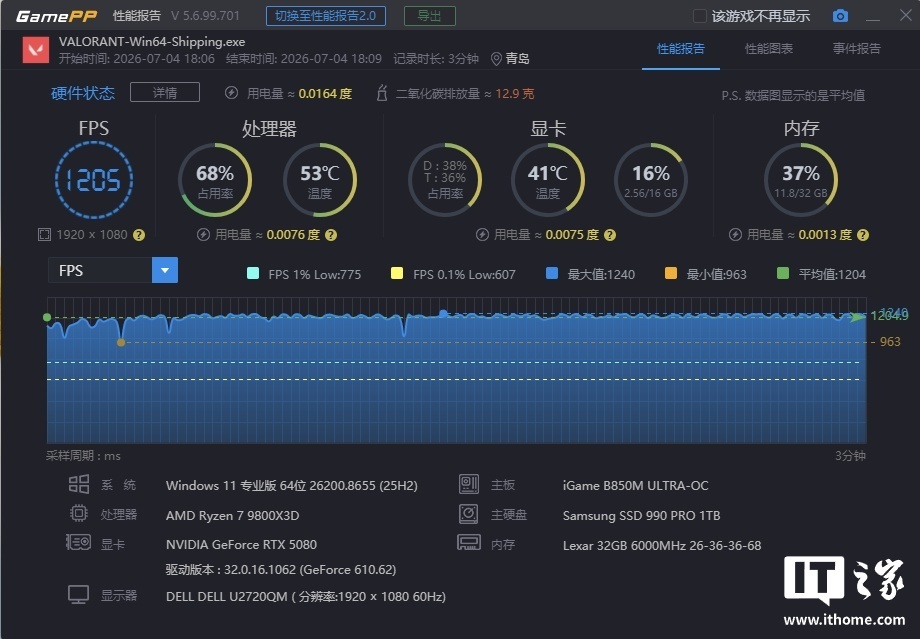This screenshot has width=920, height=639.
Task: Click help icon next to 1920 x 1080
Action: (x=138, y=235)
